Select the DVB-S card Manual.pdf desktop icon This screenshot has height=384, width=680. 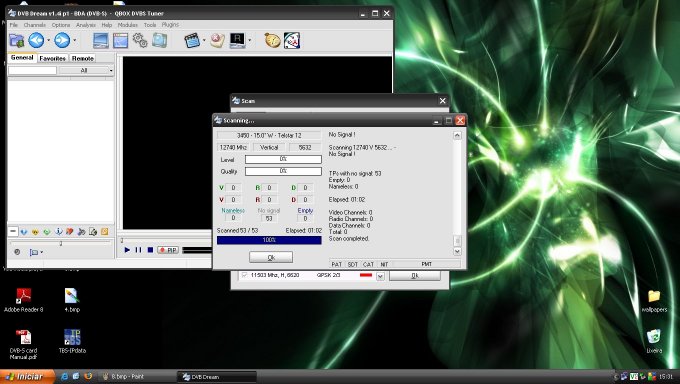(23, 345)
